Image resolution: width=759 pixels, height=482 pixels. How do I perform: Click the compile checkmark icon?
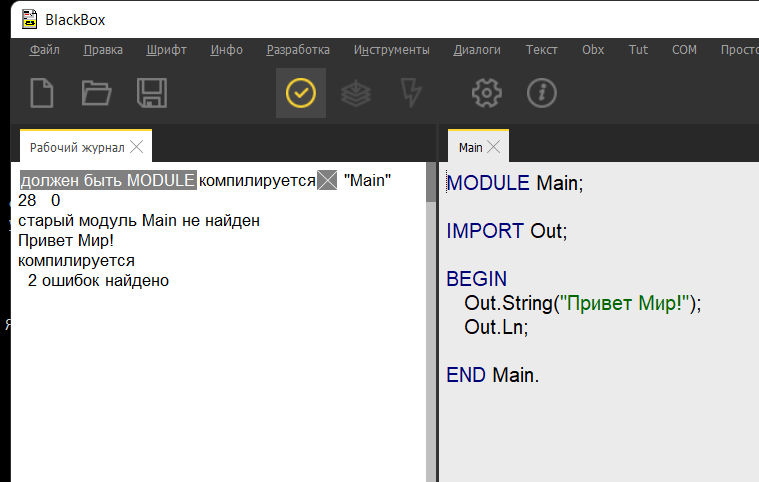(x=301, y=93)
